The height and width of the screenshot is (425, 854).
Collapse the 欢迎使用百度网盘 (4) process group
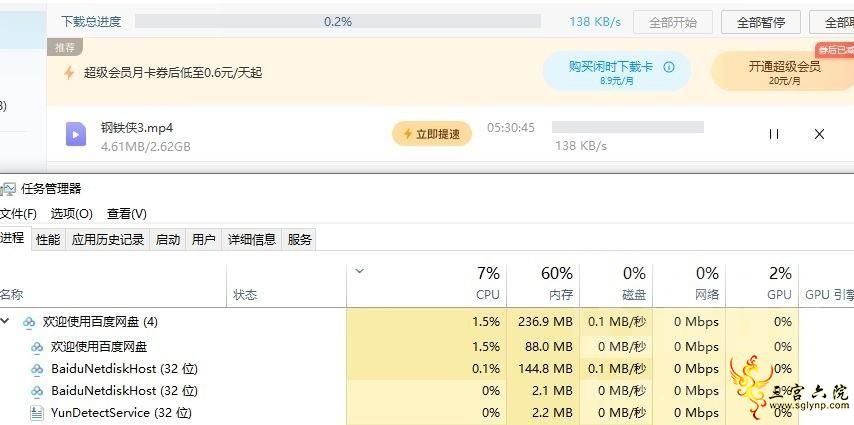click(x=5, y=321)
